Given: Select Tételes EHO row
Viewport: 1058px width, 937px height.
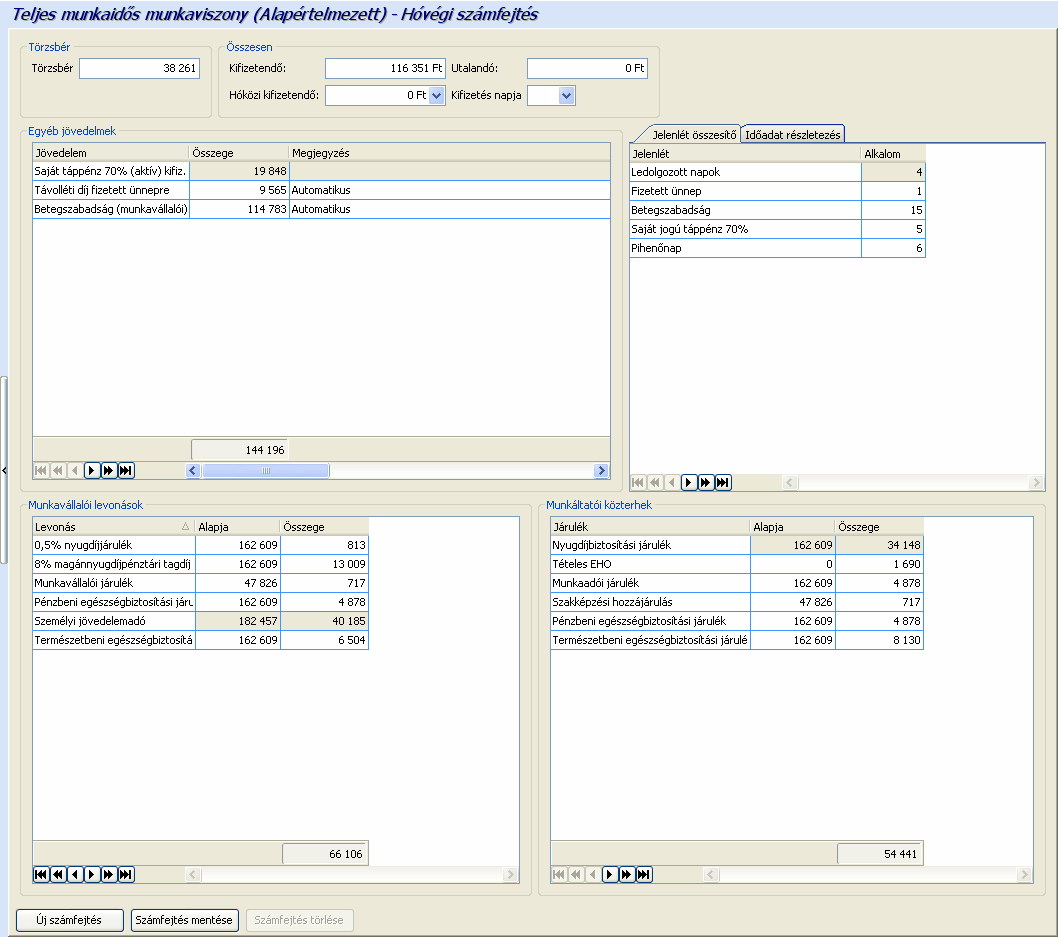Looking at the screenshot, I should [x=737, y=564].
